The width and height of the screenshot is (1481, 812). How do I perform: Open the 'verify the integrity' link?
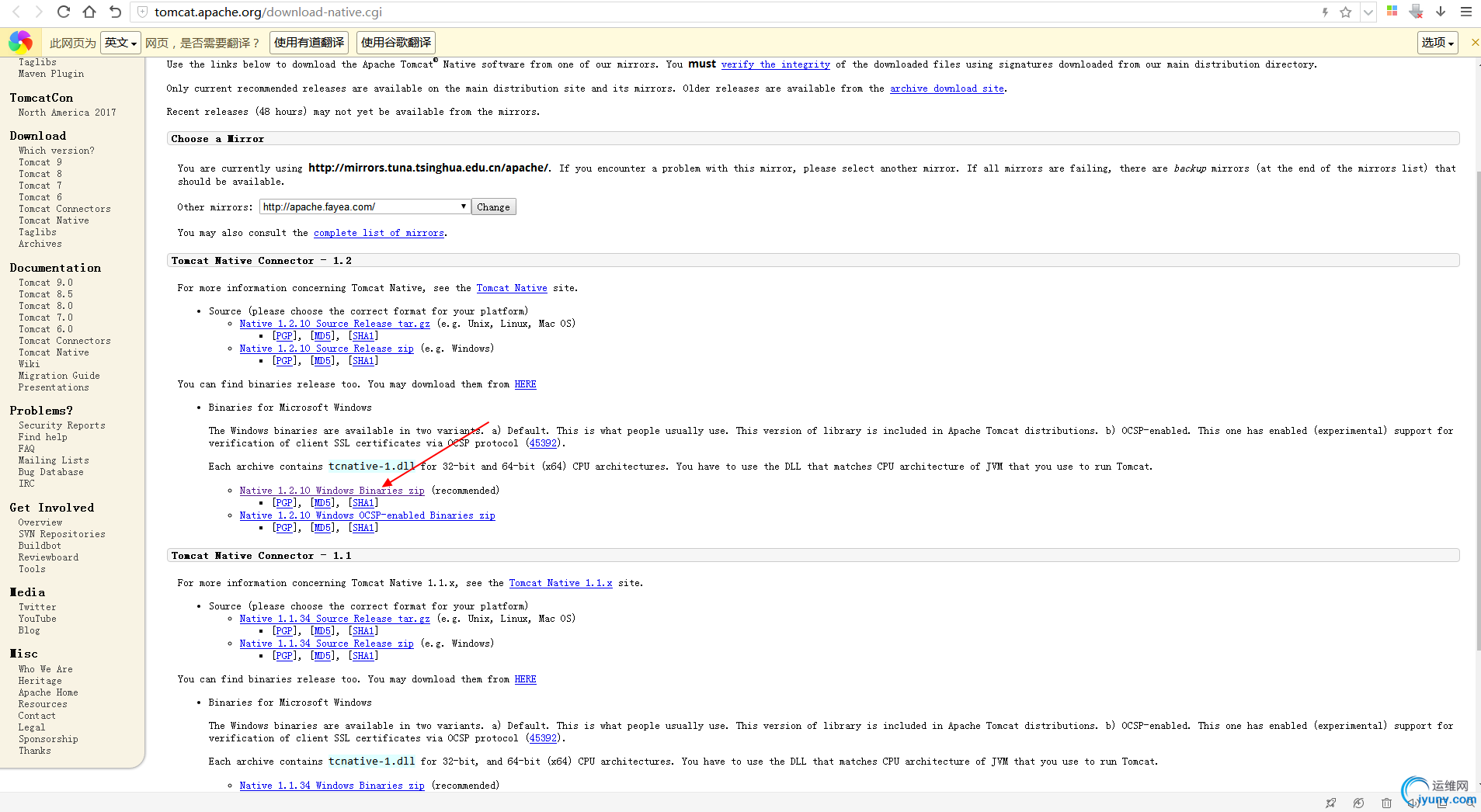(775, 64)
